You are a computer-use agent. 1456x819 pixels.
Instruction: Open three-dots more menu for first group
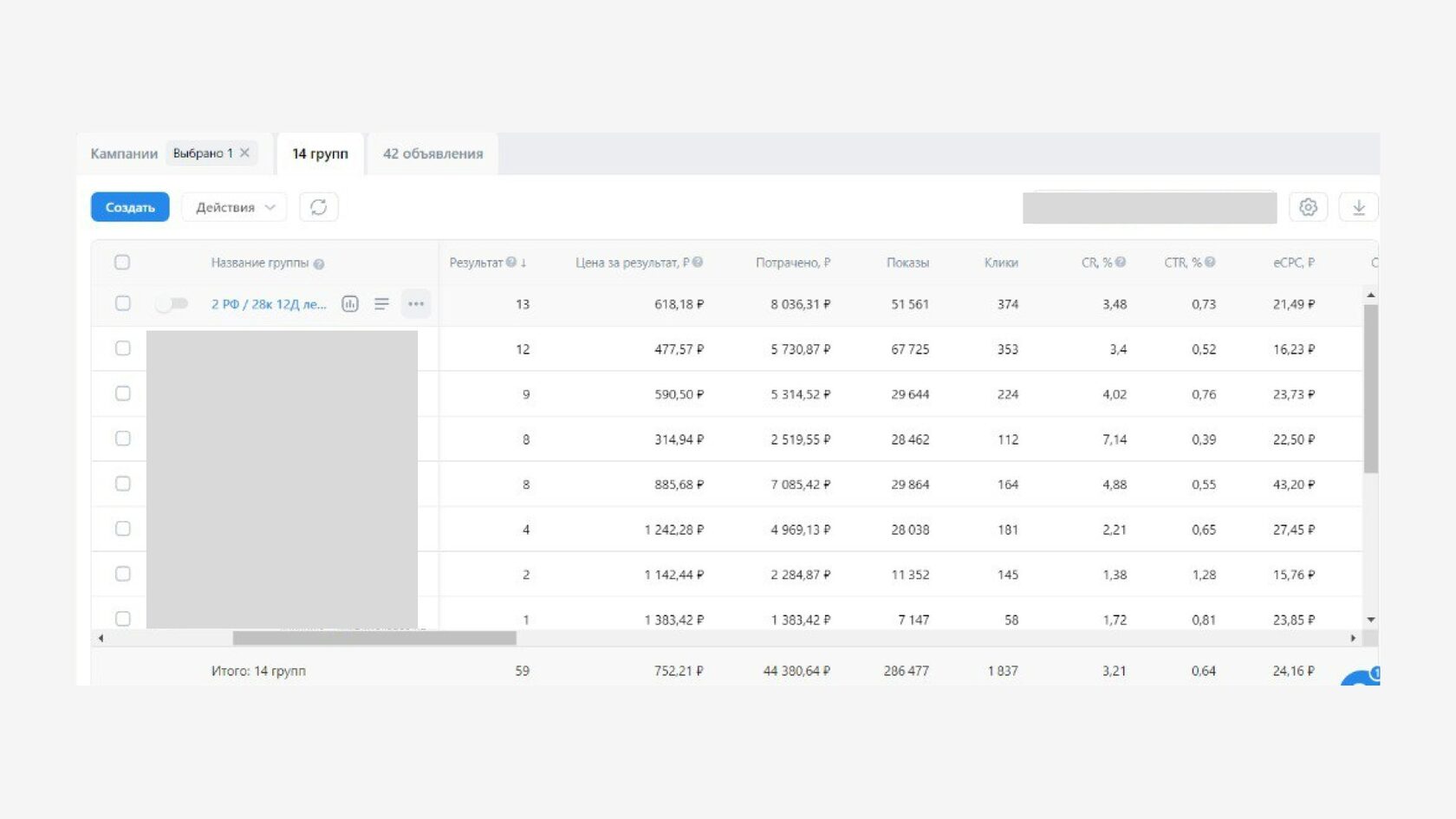click(416, 304)
